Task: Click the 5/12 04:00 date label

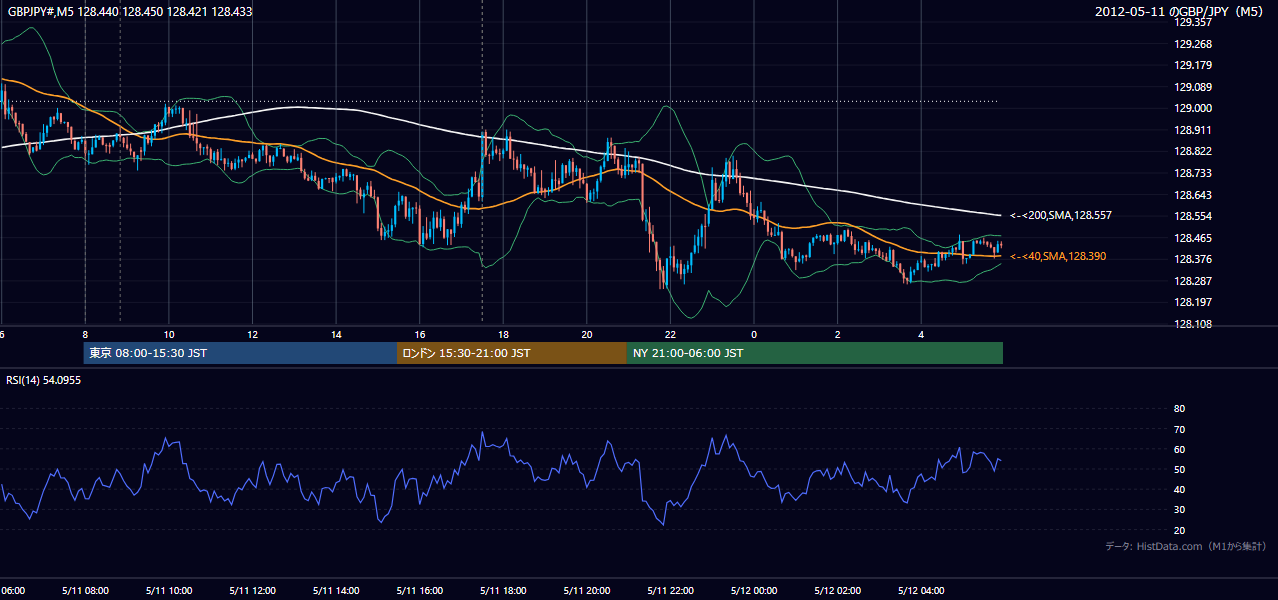Action: click(x=921, y=590)
